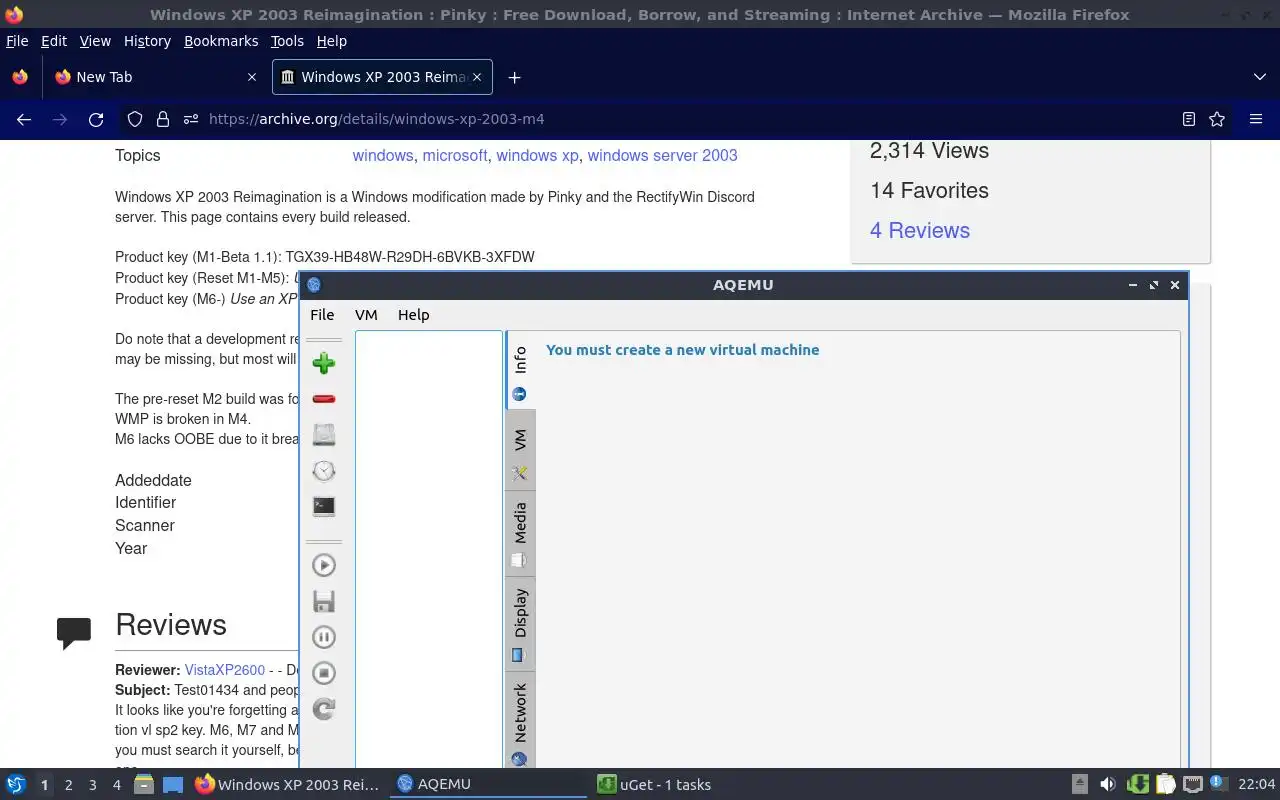
Task: Click the empty VM list in AQEMU
Action: pyautogui.click(x=428, y=549)
